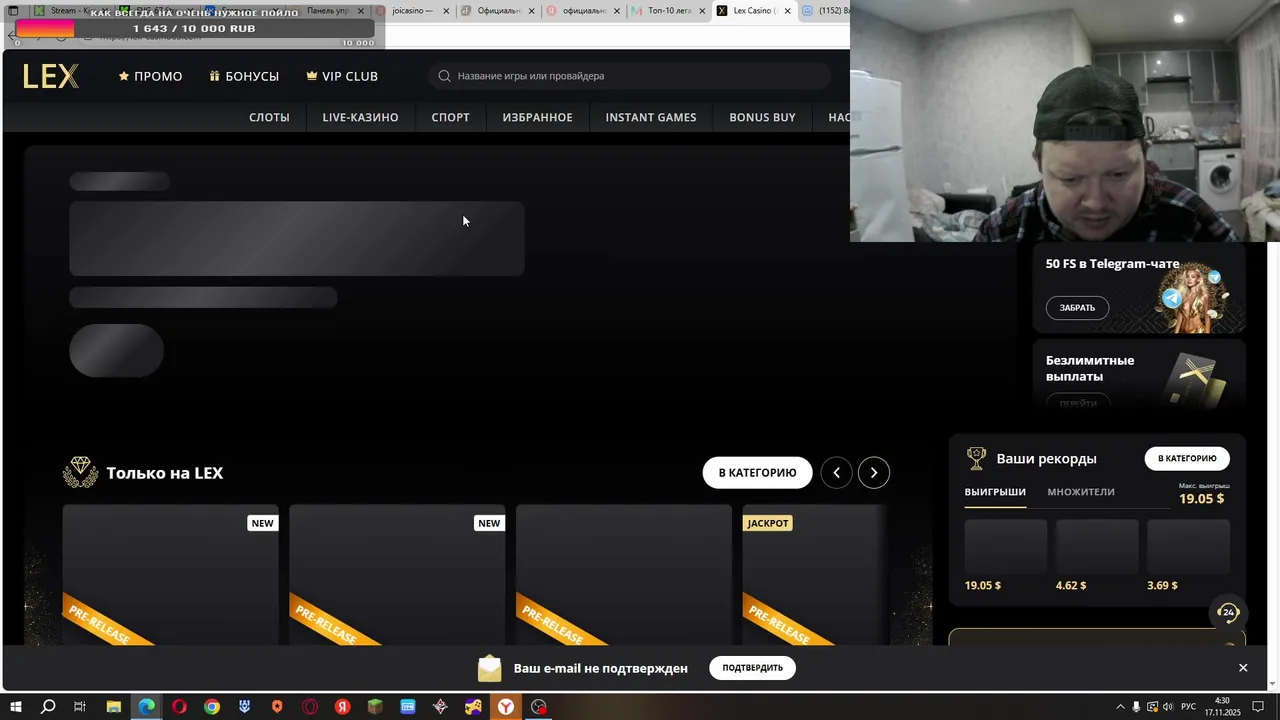Open Task View in the taskbar
Image resolution: width=1280 pixels, height=720 pixels.
80,707
